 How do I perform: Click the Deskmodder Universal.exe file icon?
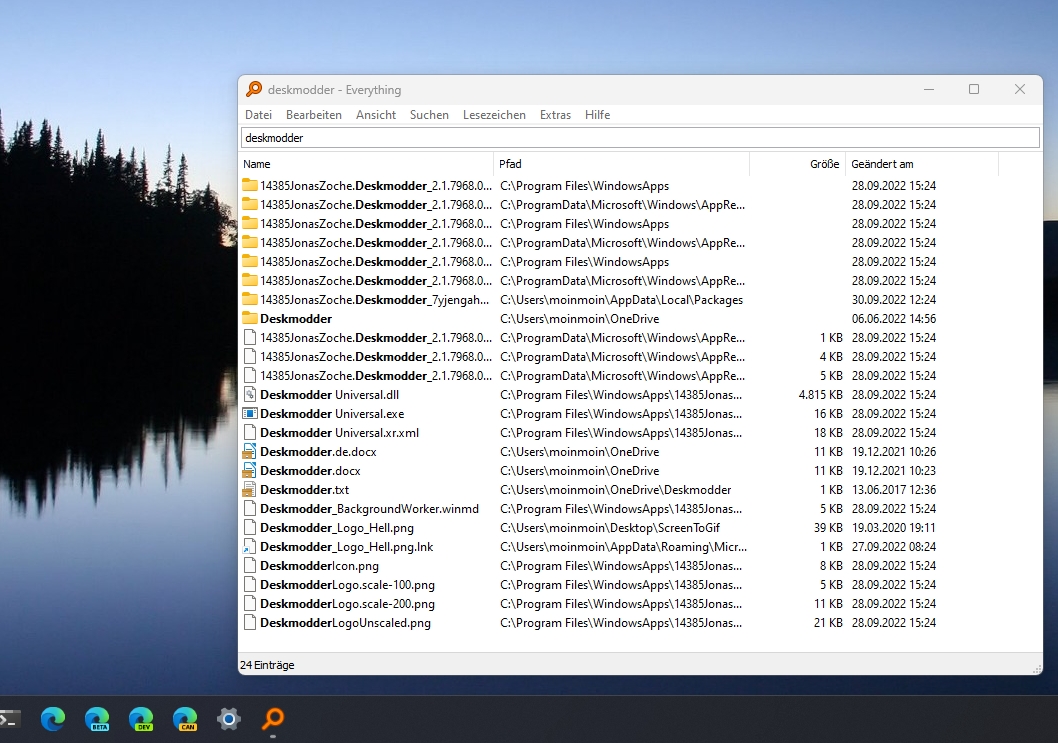click(250, 414)
